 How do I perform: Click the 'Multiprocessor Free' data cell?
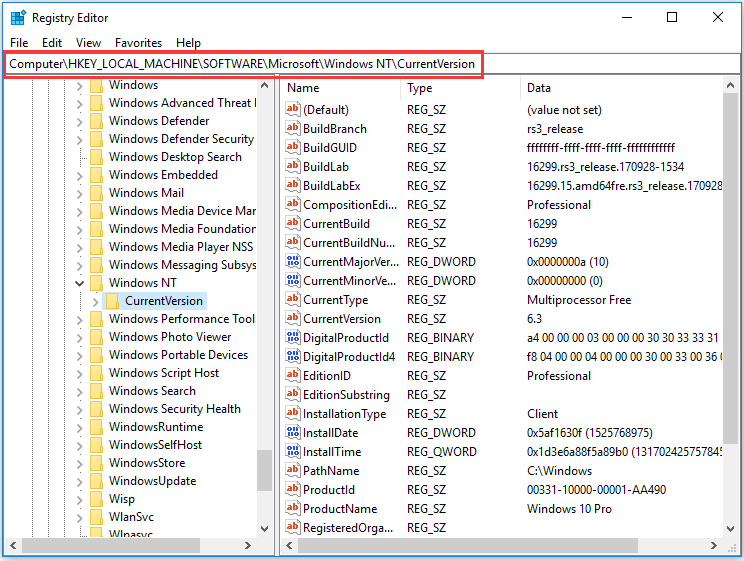[579, 300]
